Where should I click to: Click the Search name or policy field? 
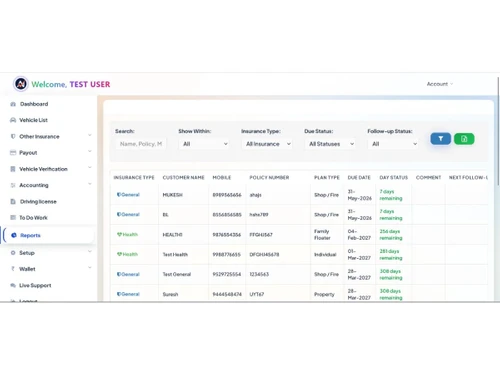pyautogui.click(x=141, y=144)
